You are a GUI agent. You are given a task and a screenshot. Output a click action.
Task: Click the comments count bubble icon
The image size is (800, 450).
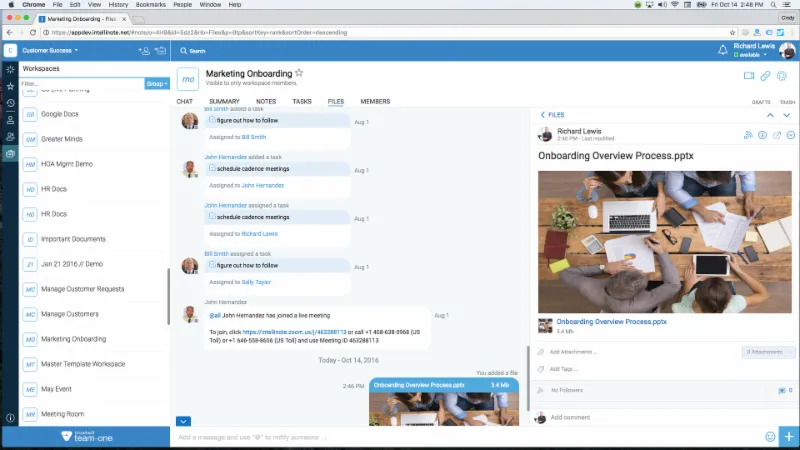[x=782, y=390]
